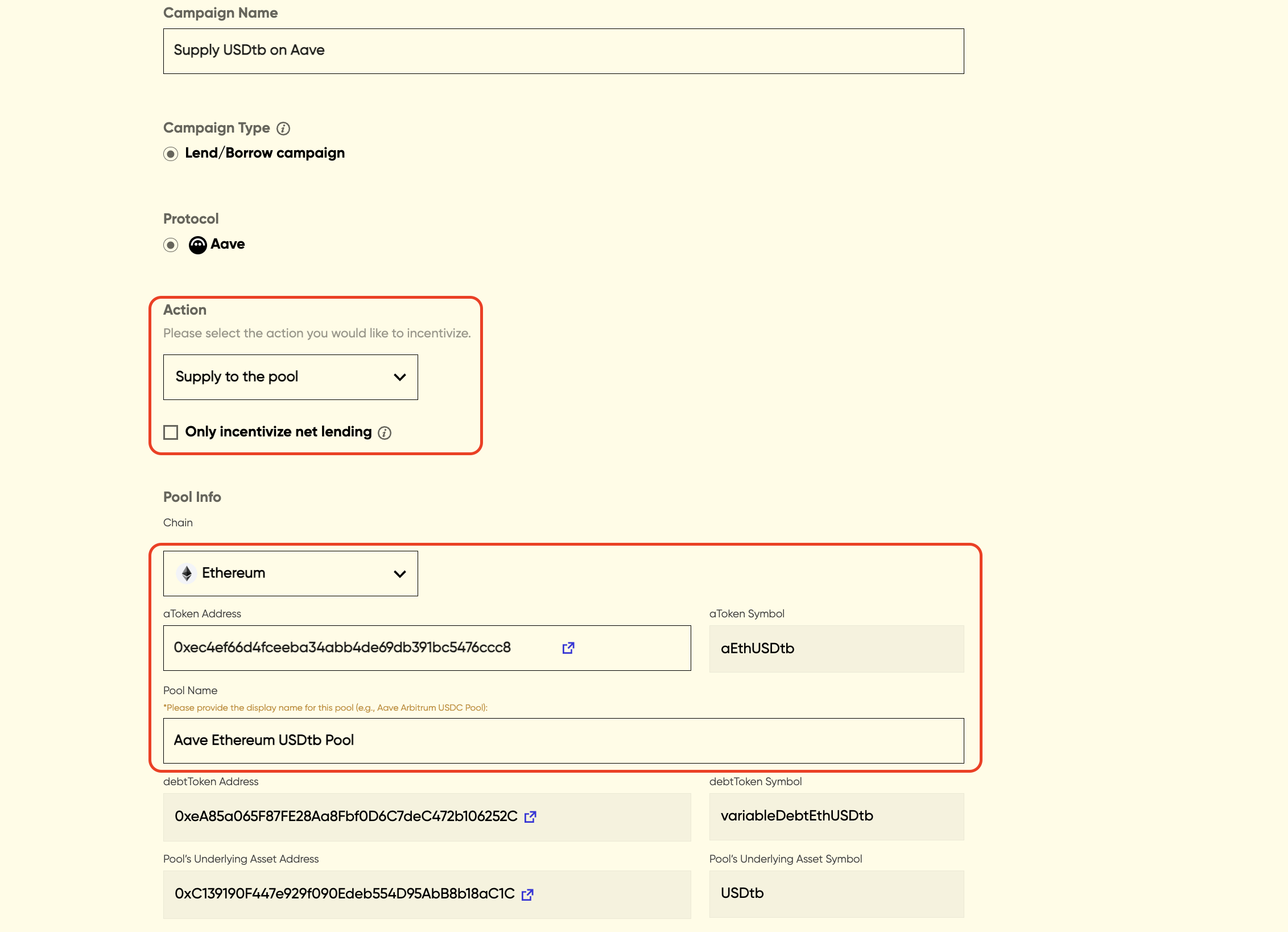Open underlying asset address external link icon
This screenshot has width=1288, height=932.
(527, 894)
